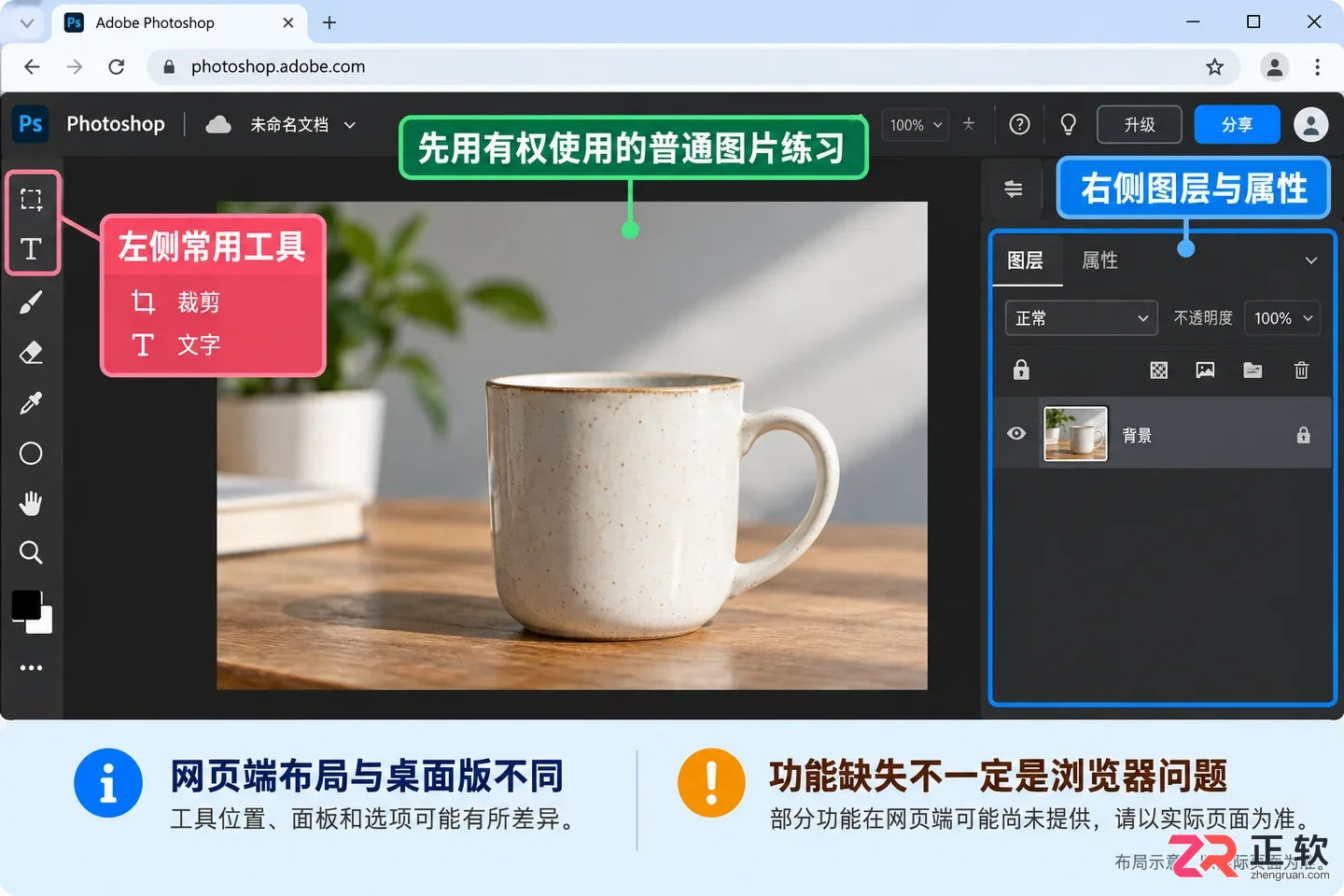Go back in the browser

point(32,66)
